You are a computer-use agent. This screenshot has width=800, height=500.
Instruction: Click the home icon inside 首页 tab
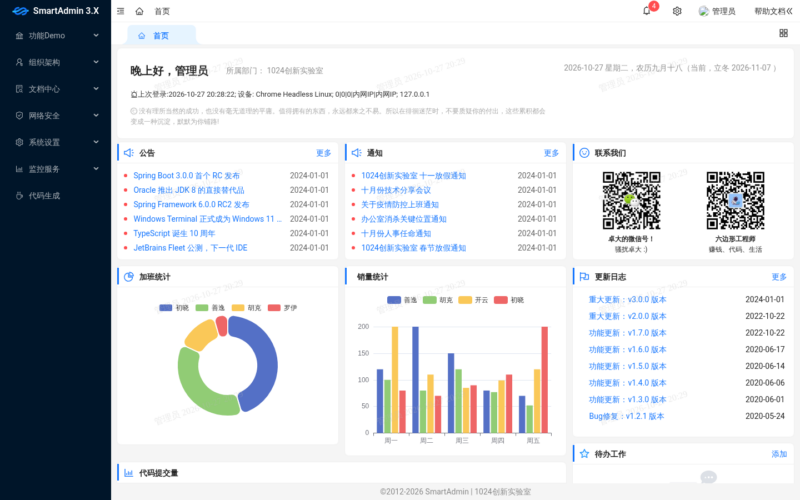pos(142,36)
